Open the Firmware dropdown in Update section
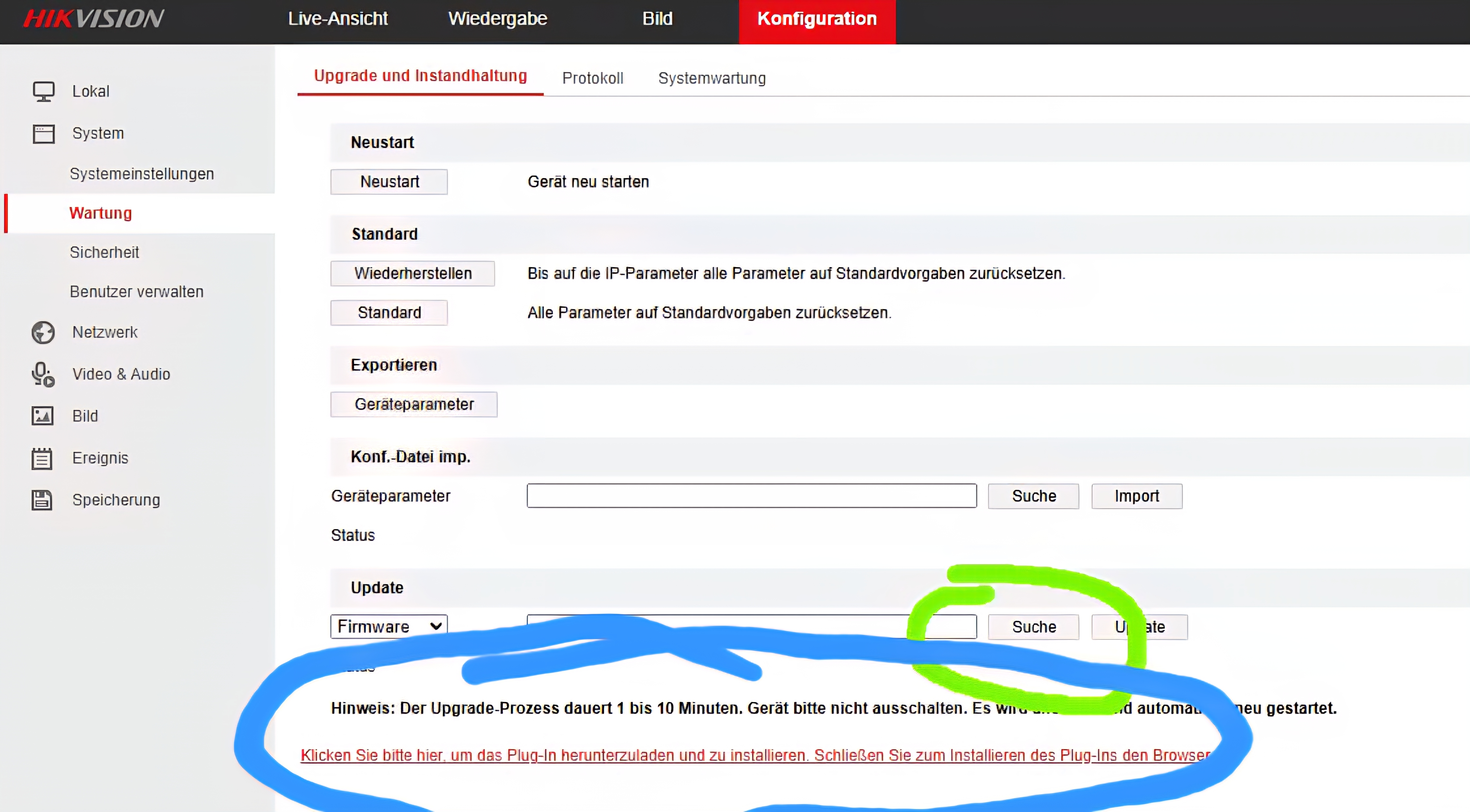 point(388,627)
